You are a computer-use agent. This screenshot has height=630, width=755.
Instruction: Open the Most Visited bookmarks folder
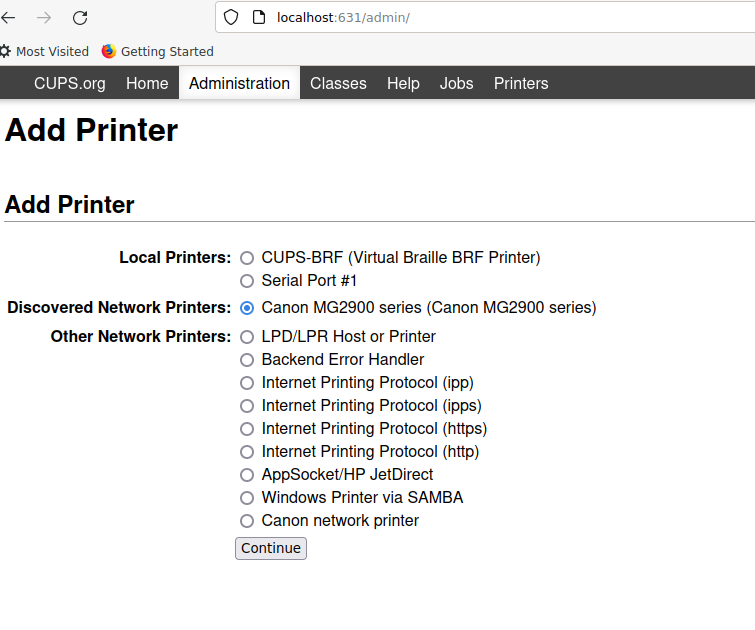point(44,51)
